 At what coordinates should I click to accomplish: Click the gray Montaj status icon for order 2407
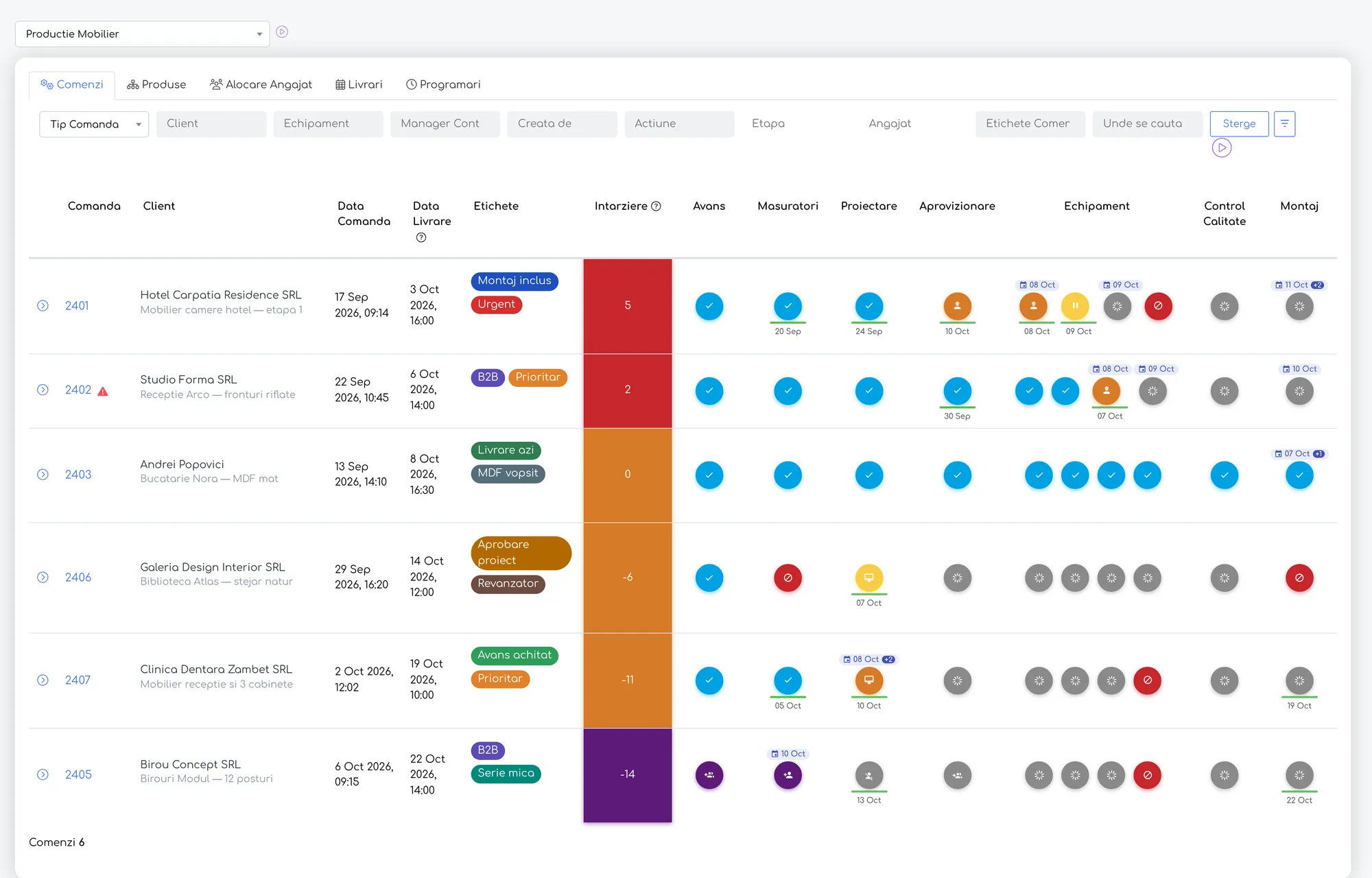click(x=1299, y=680)
